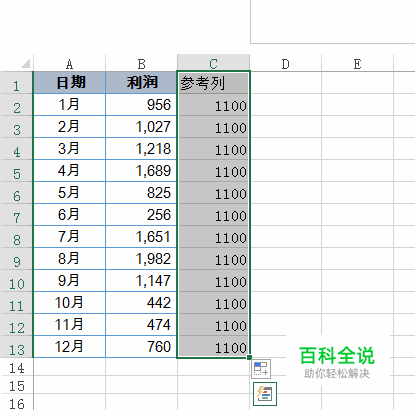Select column A header
This screenshot has height=410, width=415.
point(69,63)
